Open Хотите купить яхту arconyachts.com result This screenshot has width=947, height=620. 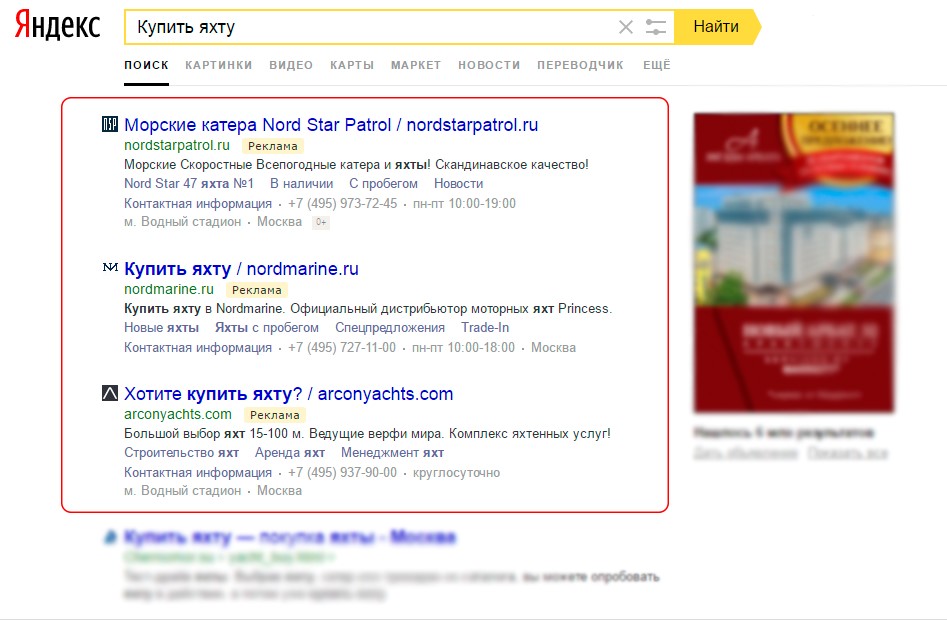(x=288, y=394)
